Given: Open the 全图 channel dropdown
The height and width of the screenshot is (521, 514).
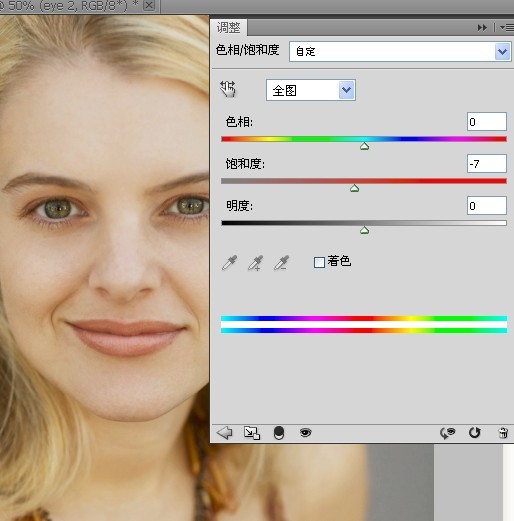Looking at the screenshot, I should coord(311,90).
